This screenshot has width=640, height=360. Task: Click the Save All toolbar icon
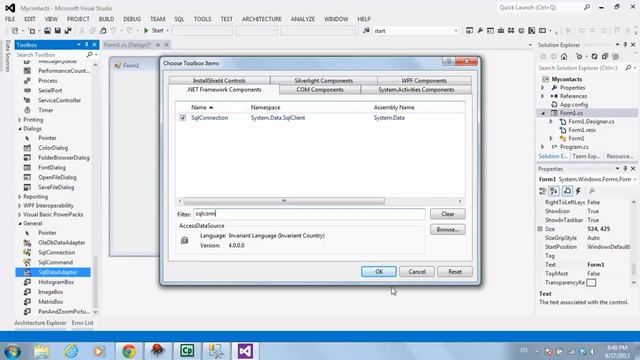(68, 31)
